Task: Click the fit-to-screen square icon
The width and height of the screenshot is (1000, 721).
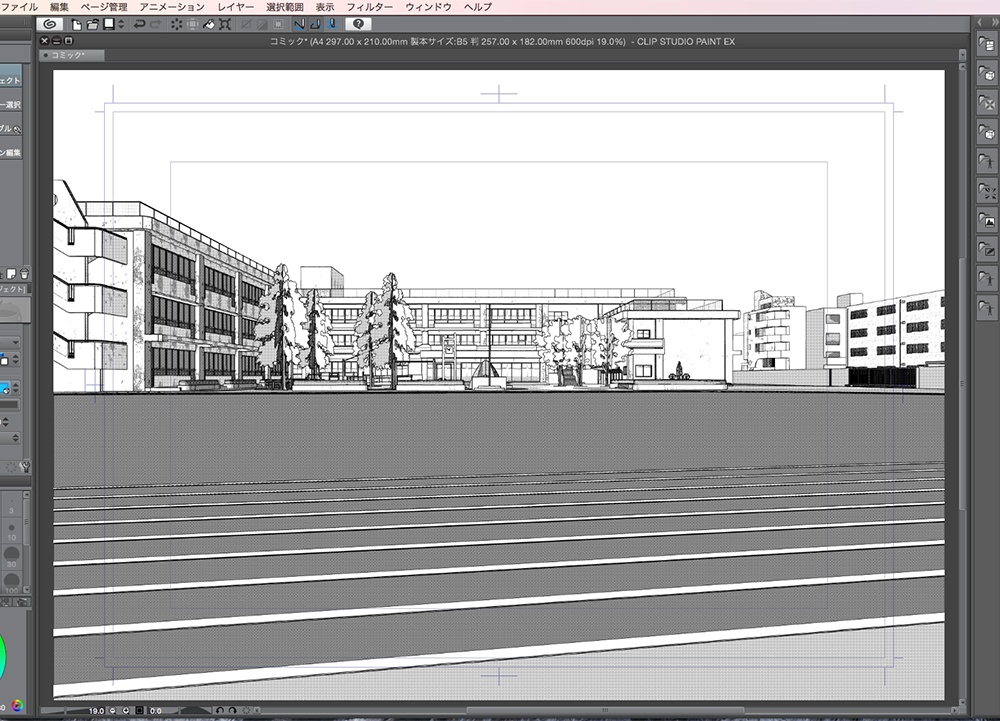Action: point(139,710)
